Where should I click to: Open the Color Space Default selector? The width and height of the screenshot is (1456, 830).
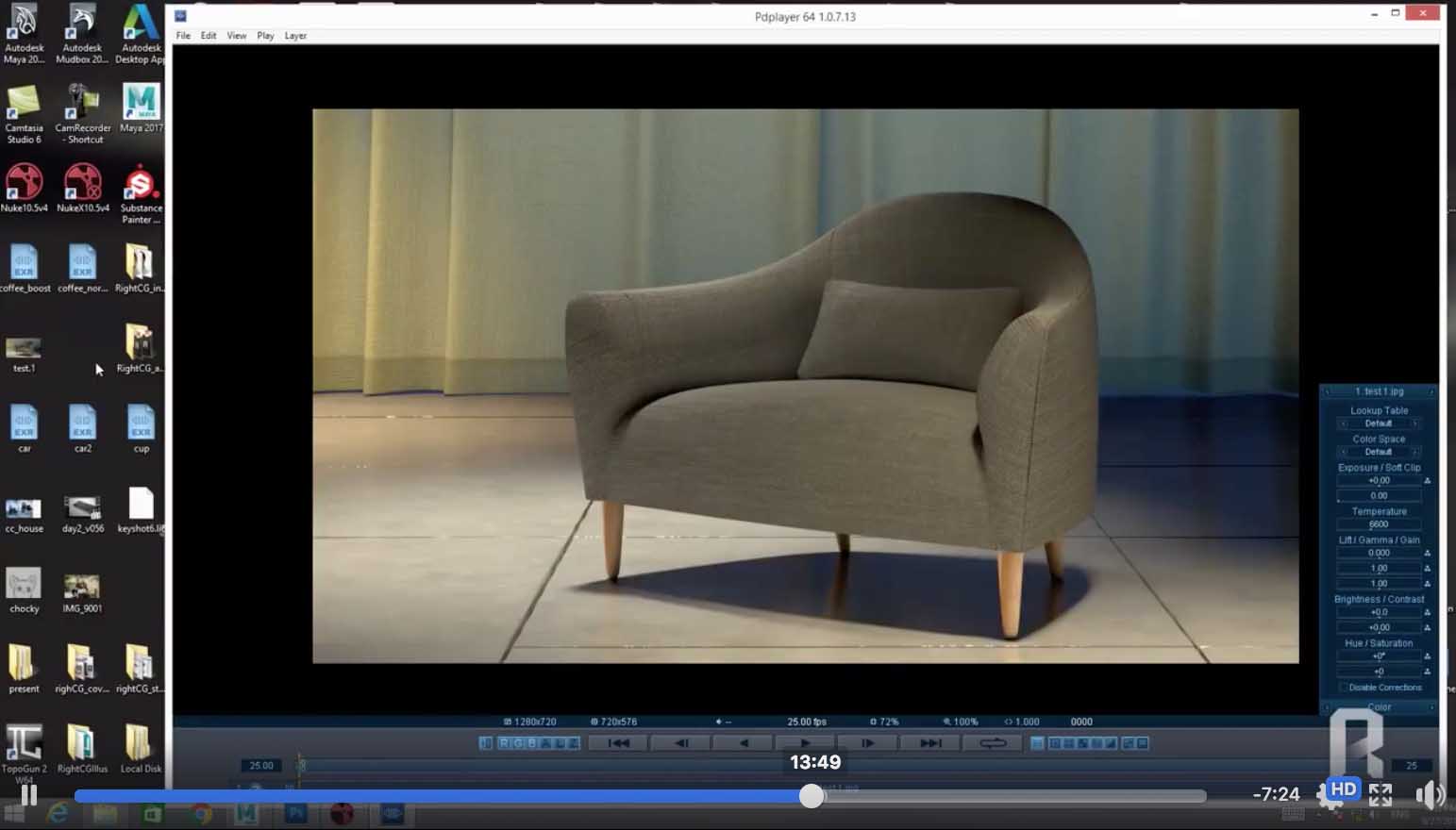pyautogui.click(x=1379, y=452)
